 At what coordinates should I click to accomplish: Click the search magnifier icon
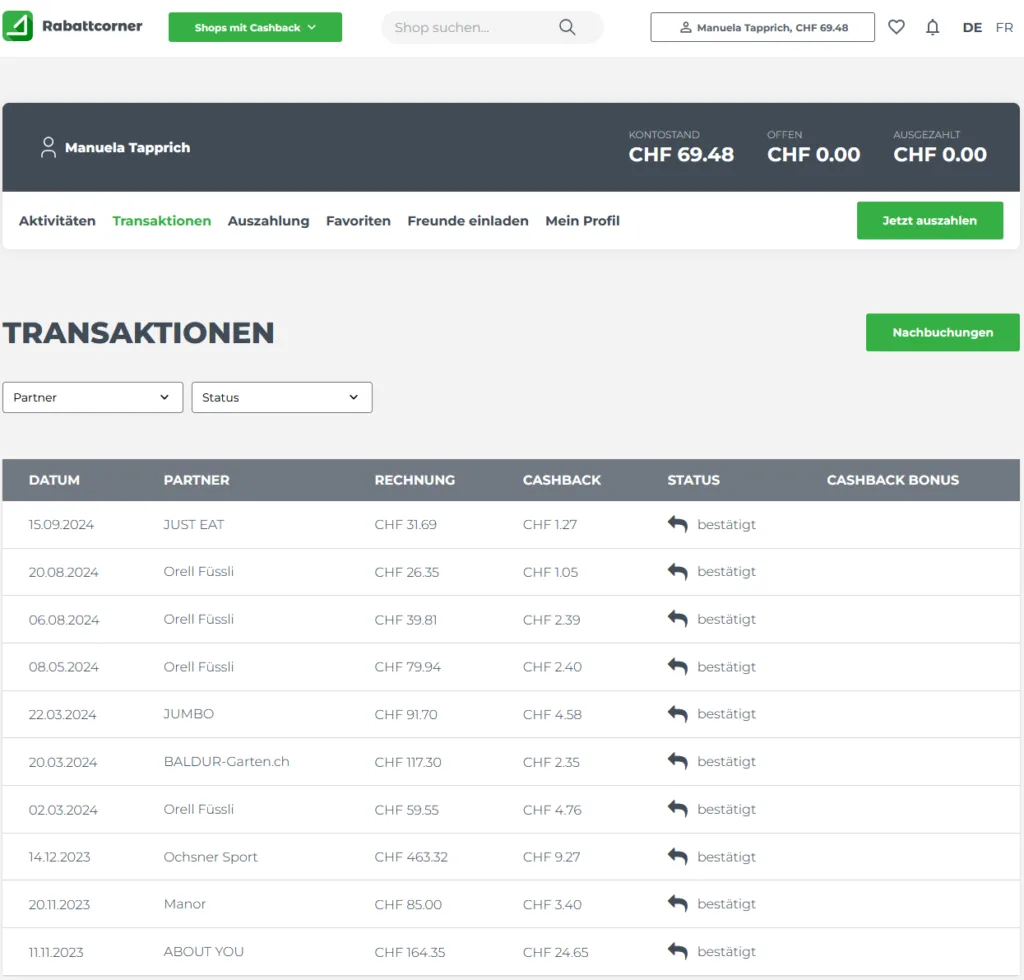click(x=567, y=27)
